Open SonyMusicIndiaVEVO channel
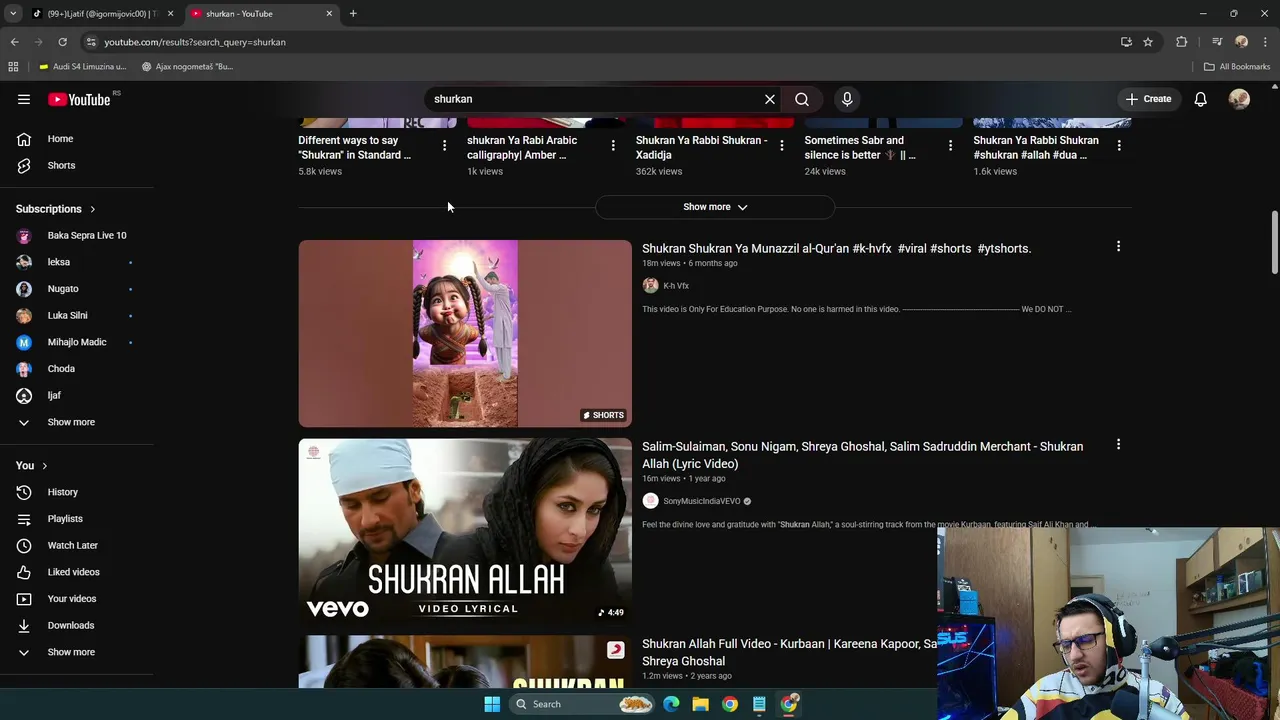The width and height of the screenshot is (1280, 720). (x=702, y=501)
